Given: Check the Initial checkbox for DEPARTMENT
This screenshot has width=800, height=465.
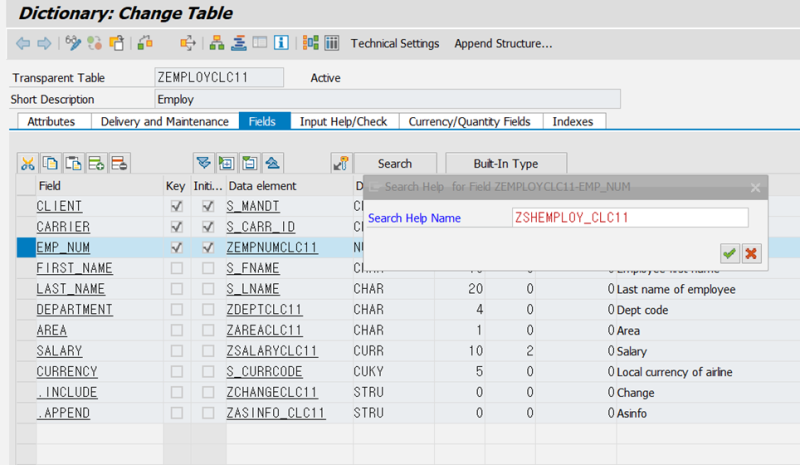Looking at the screenshot, I should [x=208, y=309].
